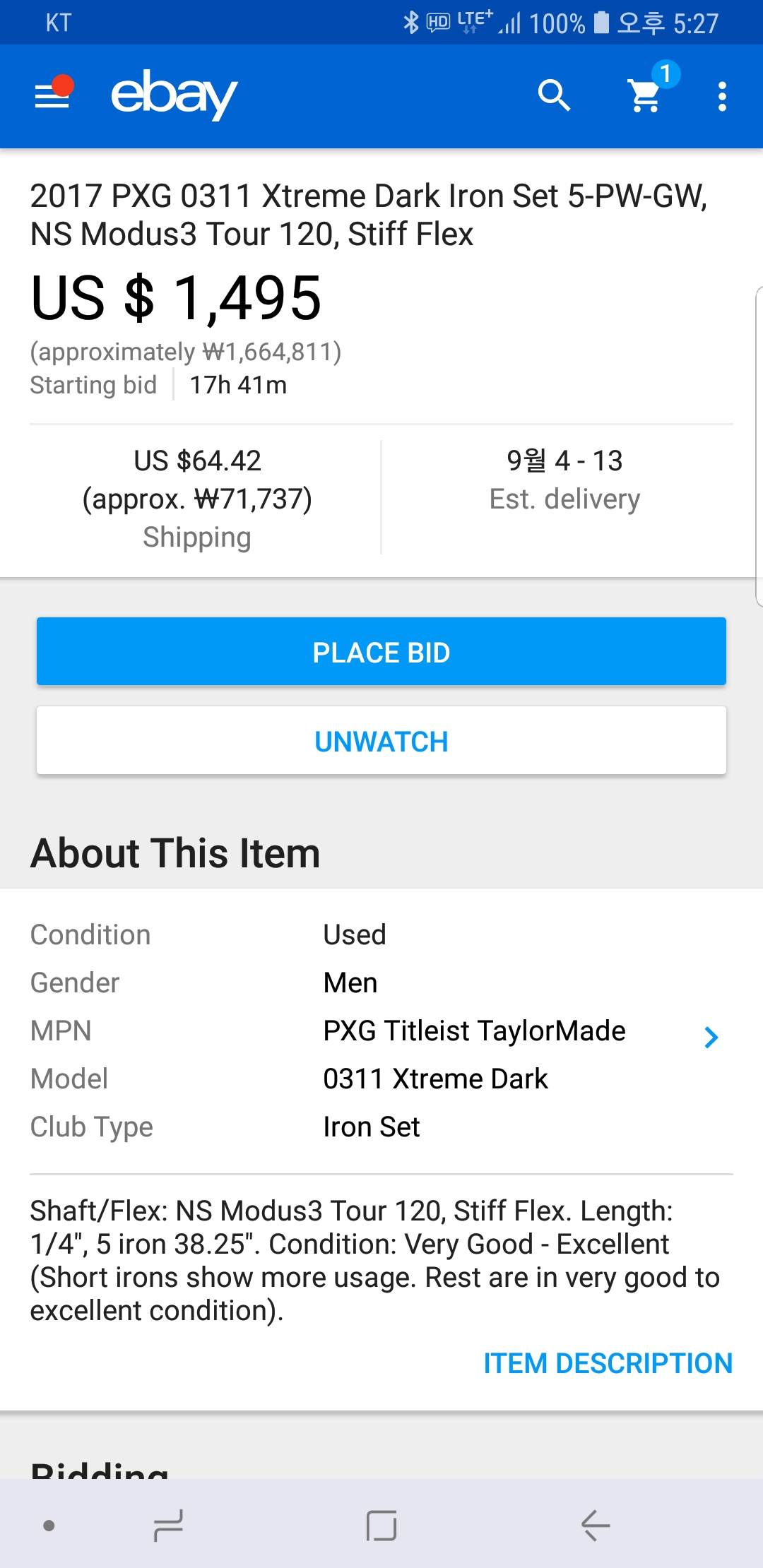Viewport: 763px width, 1568px height.
Task: Open the search magnifier icon
Action: 554,95
